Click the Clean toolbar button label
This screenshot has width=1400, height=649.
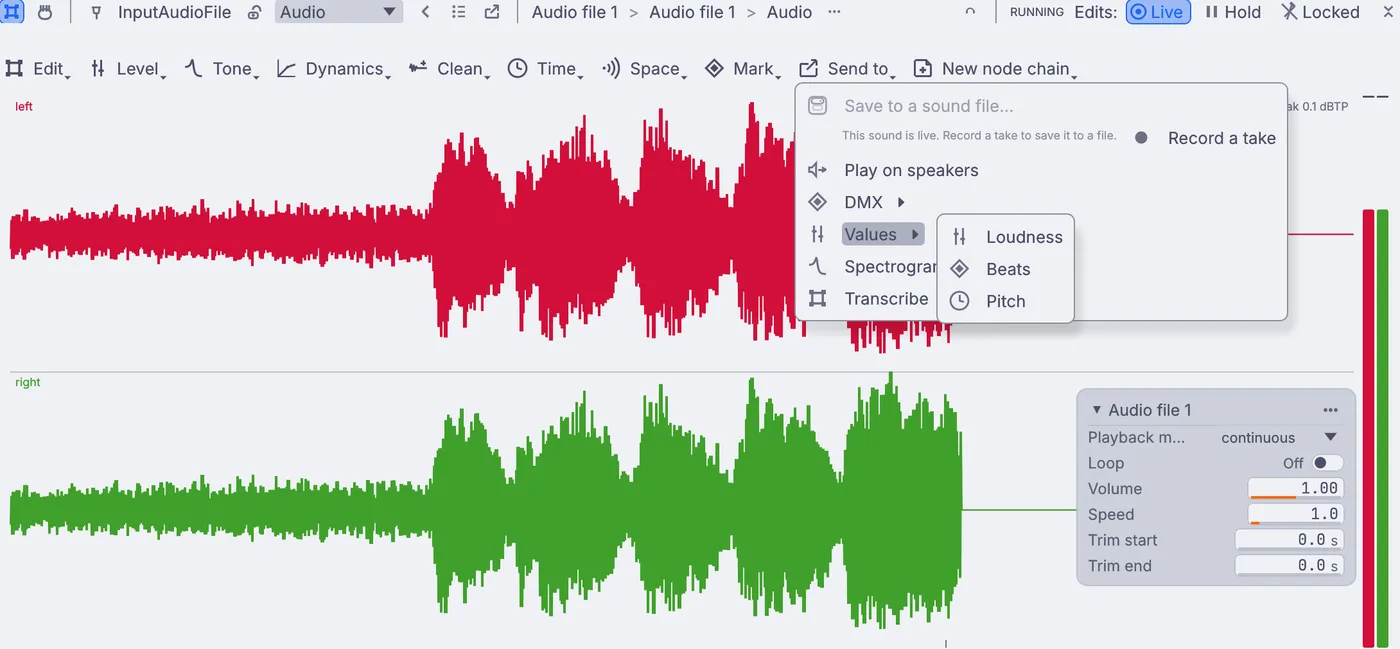460,68
